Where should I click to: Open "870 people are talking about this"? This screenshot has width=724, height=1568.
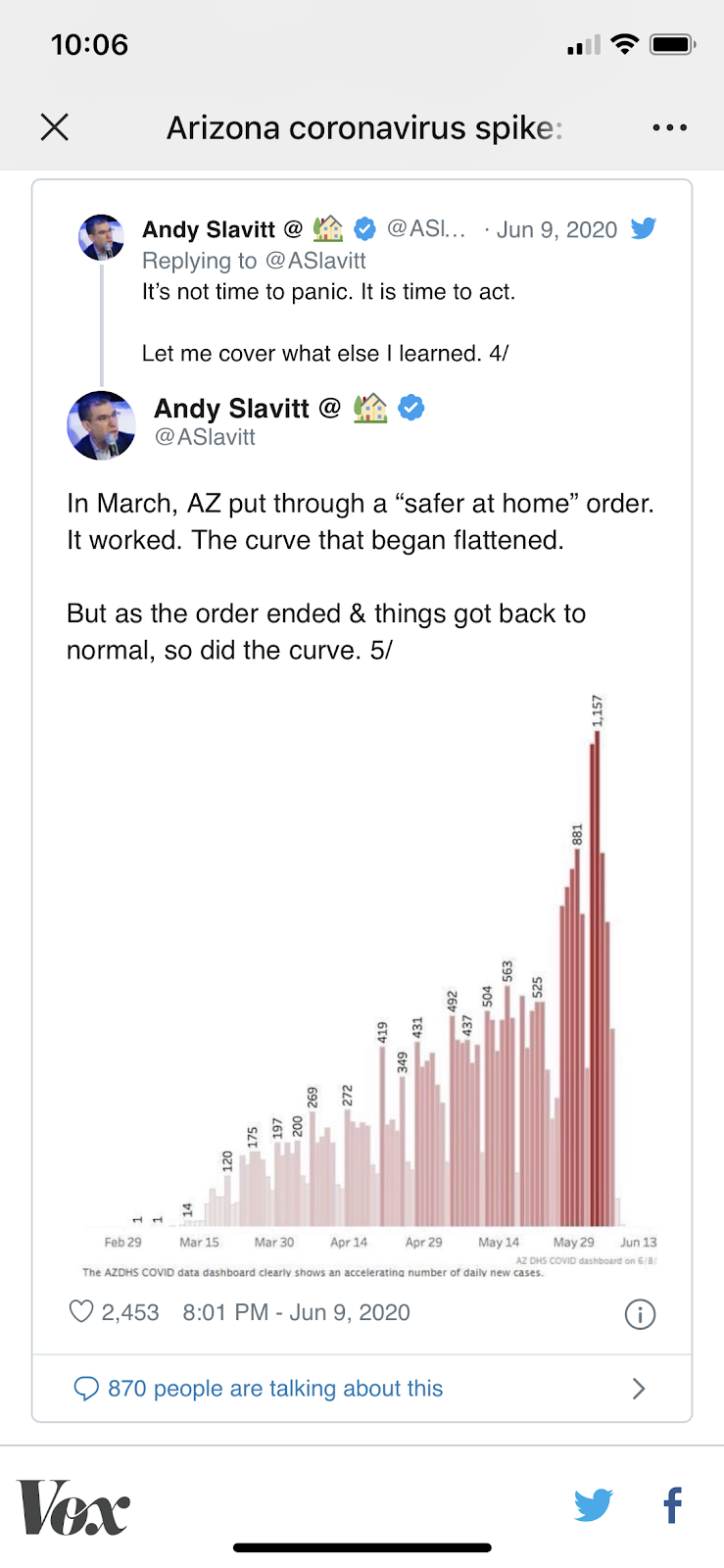275,1389
